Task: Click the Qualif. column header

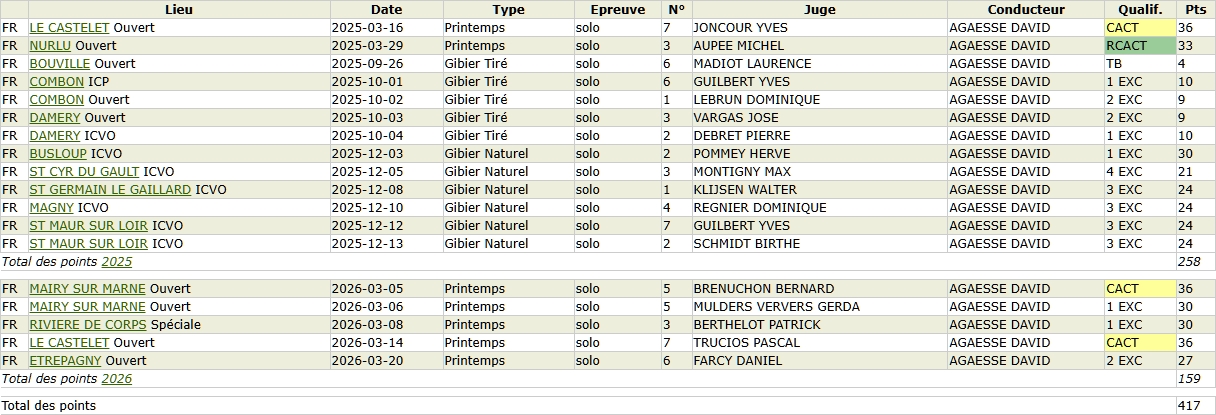Action: pos(1139,9)
